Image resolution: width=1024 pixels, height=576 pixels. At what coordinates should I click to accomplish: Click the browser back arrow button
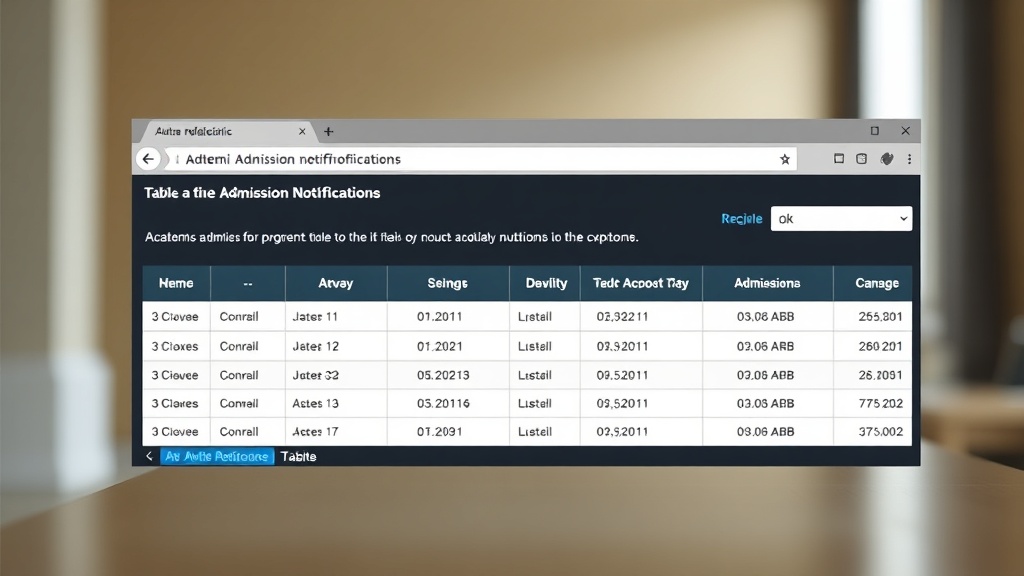148,159
